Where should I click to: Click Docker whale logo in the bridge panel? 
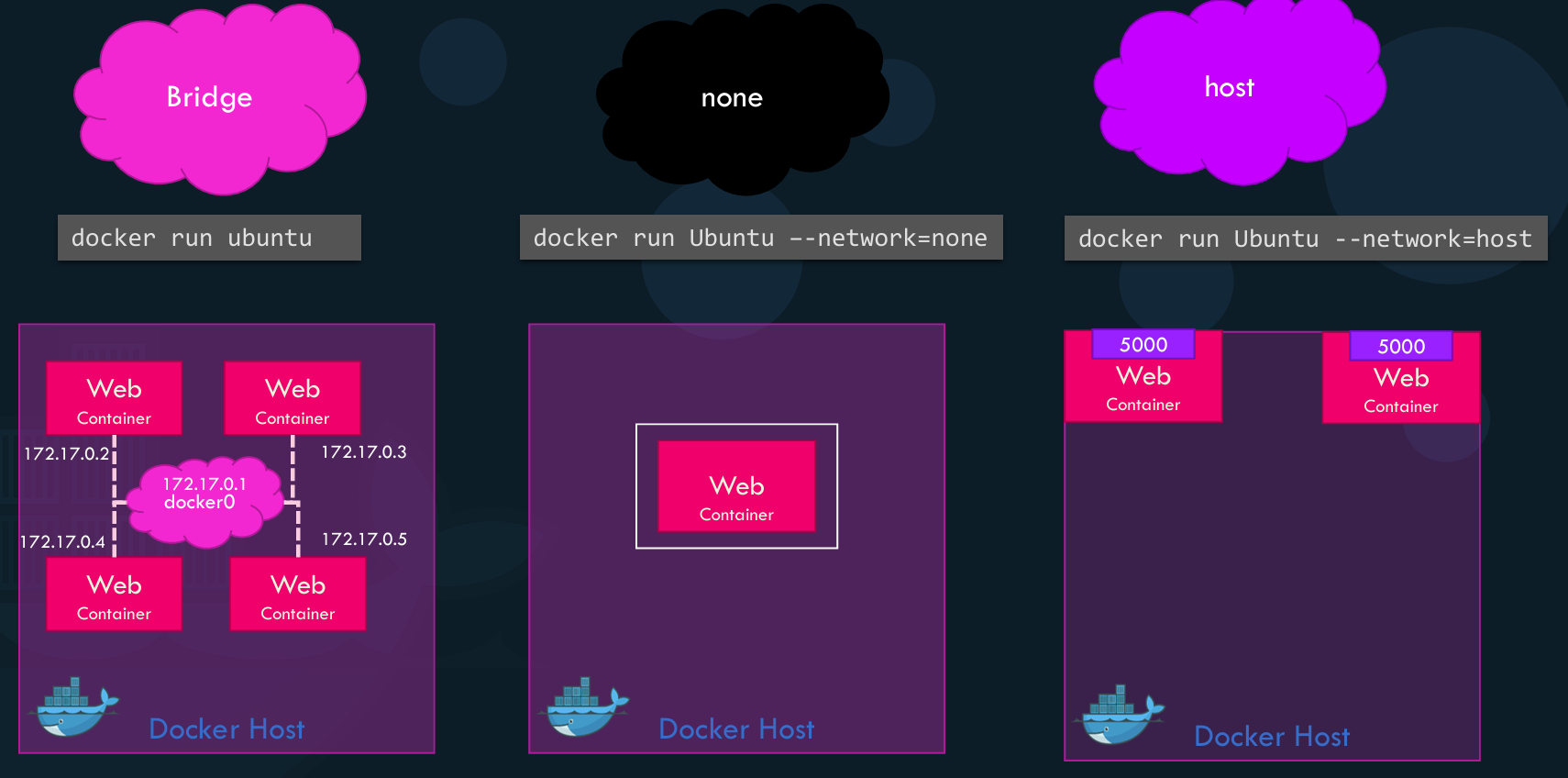click(75, 708)
